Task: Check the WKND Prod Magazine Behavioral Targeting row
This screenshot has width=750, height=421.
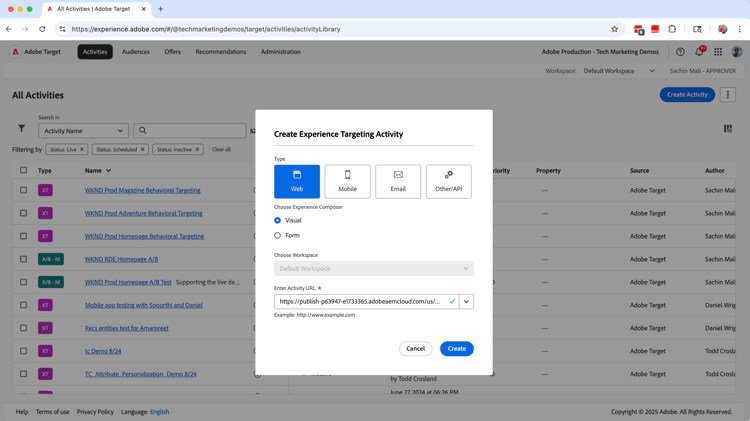Action: pos(24,190)
